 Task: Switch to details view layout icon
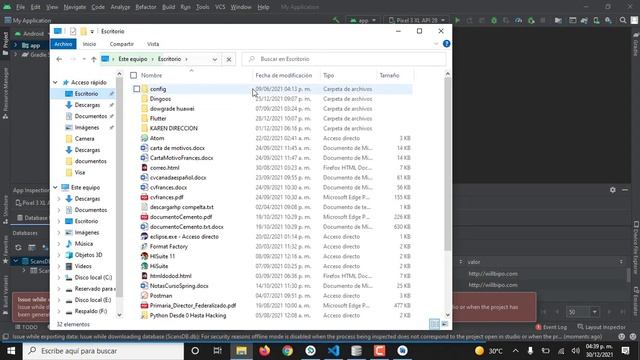(434, 324)
